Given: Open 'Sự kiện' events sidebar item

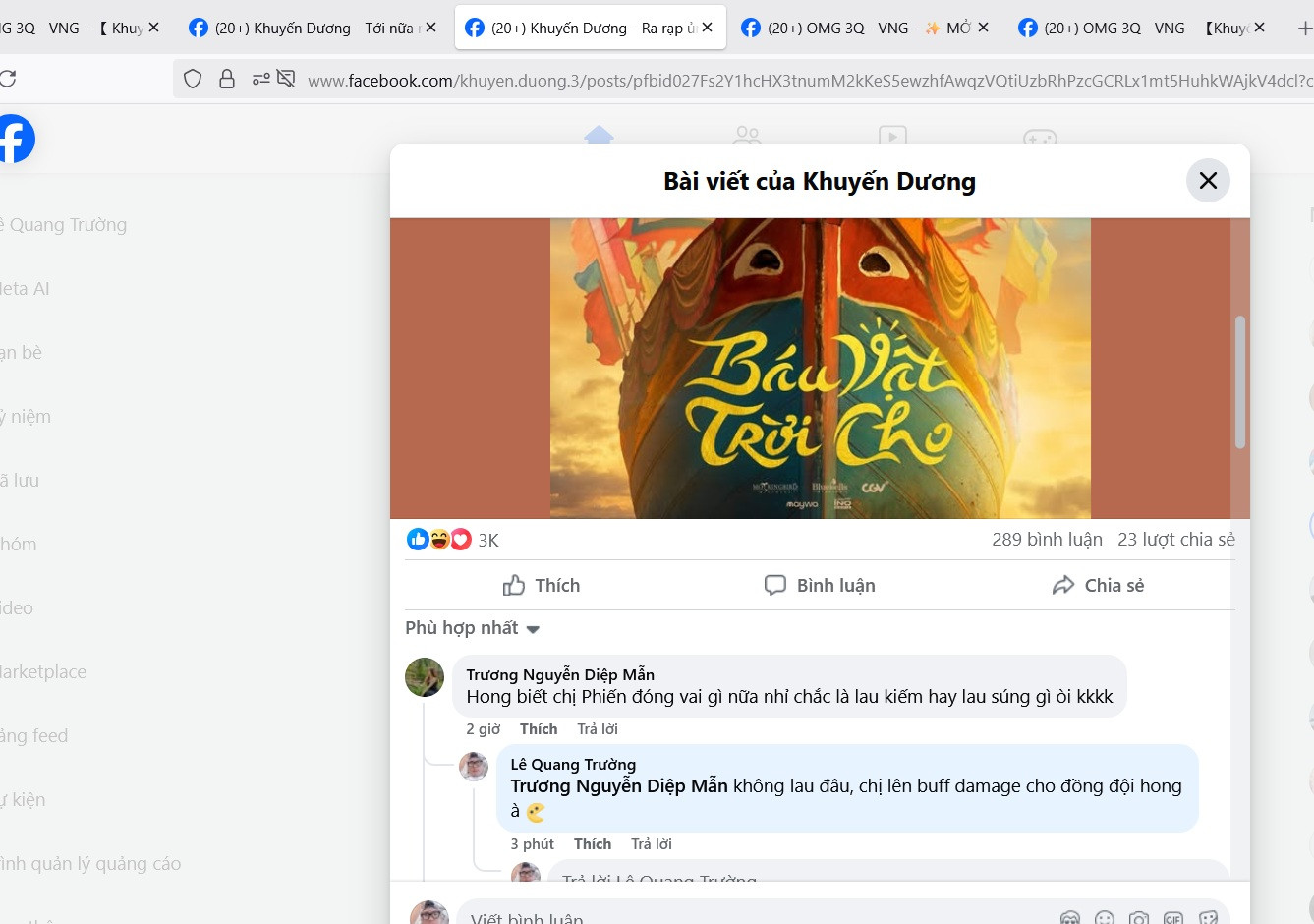Looking at the screenshot, I should coord(23,800).
